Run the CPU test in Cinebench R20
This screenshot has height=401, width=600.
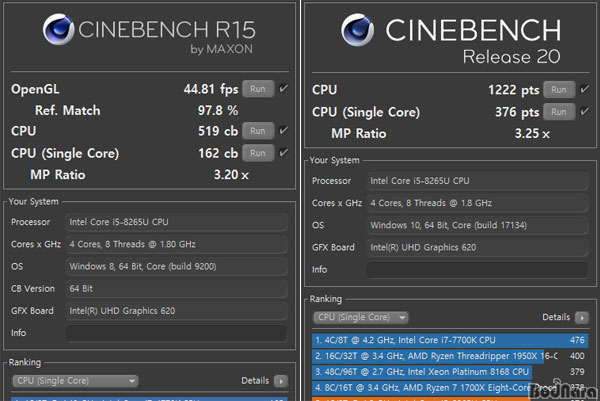point(559,90)
